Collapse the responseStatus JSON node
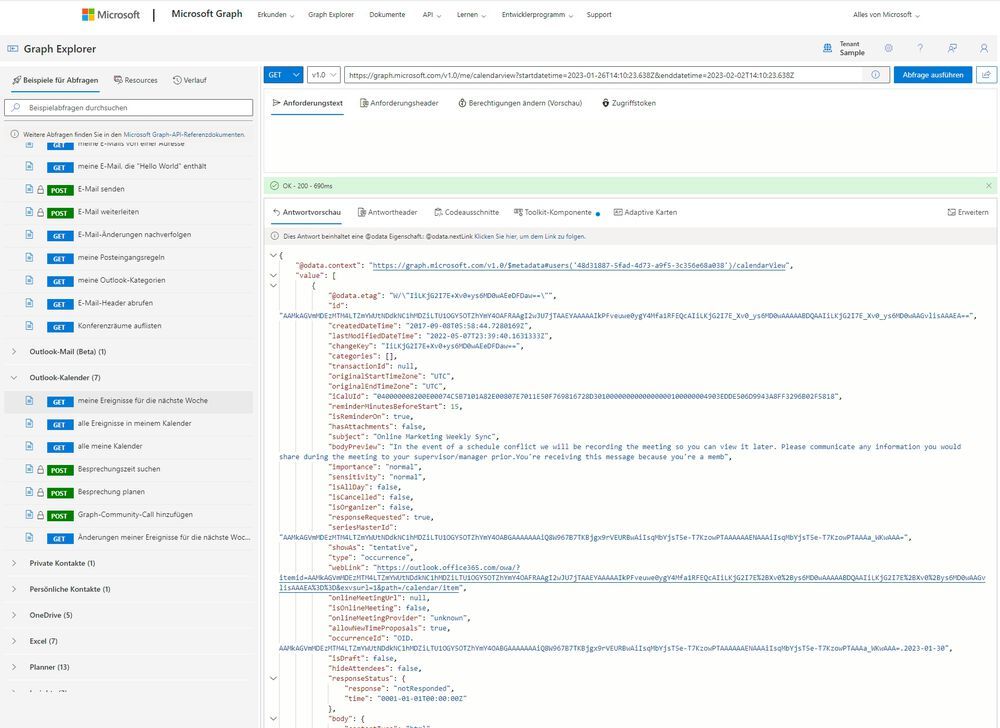1000x728 pixels. tap(273, 678)
